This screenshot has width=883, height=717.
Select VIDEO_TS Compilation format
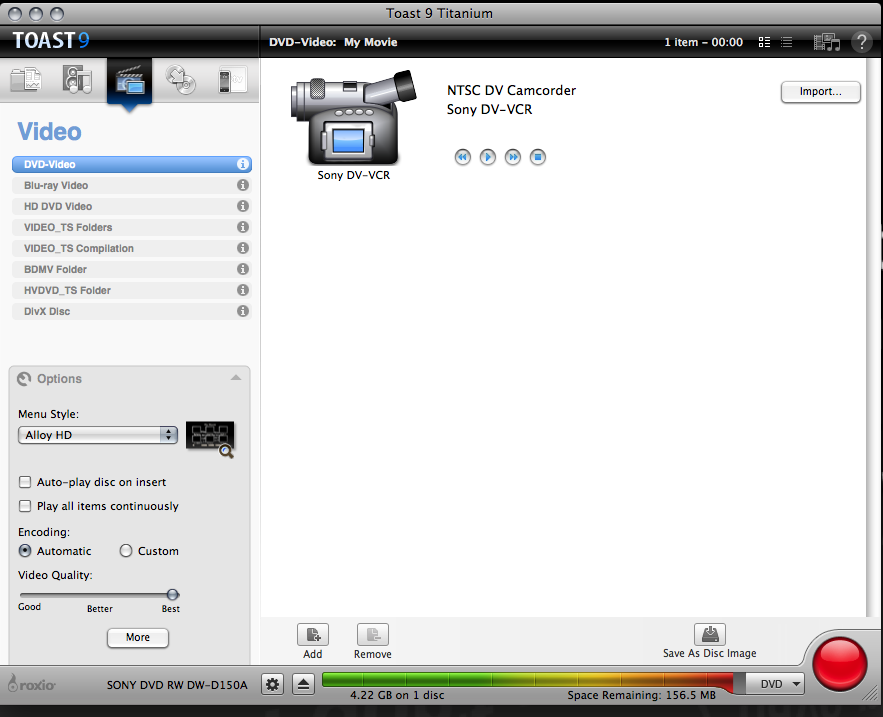(132, 248)
